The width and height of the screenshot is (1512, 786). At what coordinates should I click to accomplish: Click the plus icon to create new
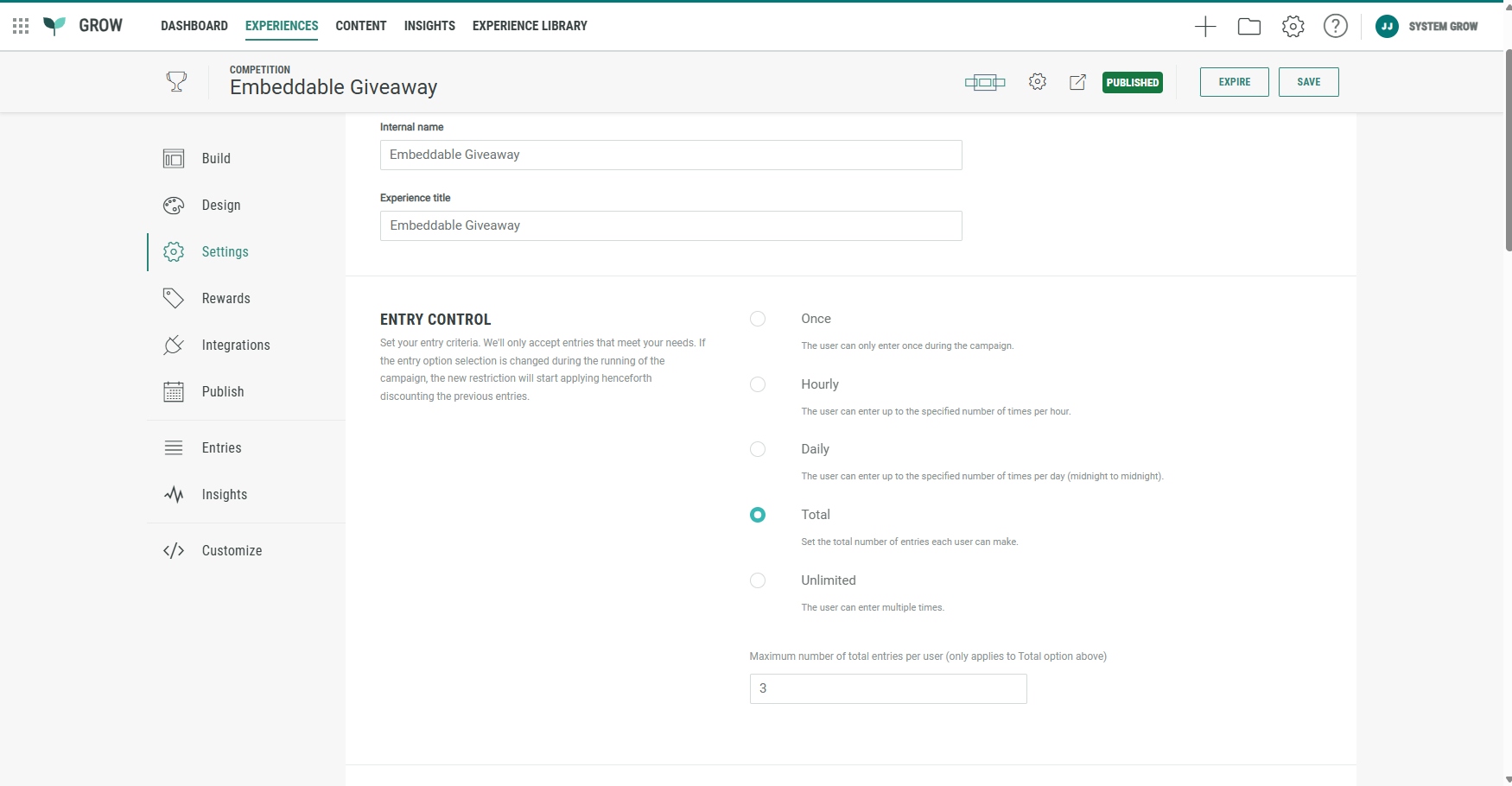[x=1205, y=27]
